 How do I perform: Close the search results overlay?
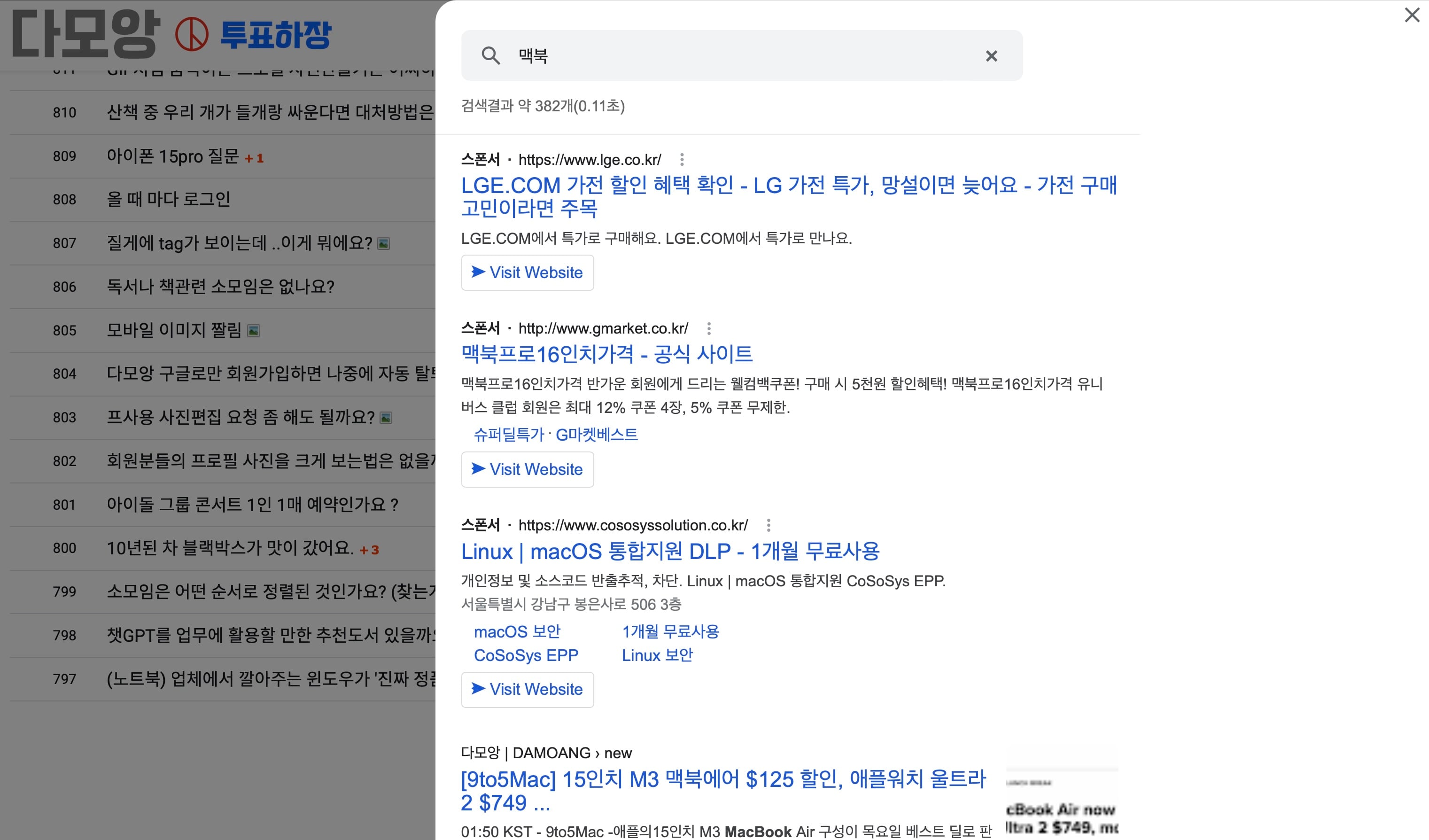coord(1412,15)
